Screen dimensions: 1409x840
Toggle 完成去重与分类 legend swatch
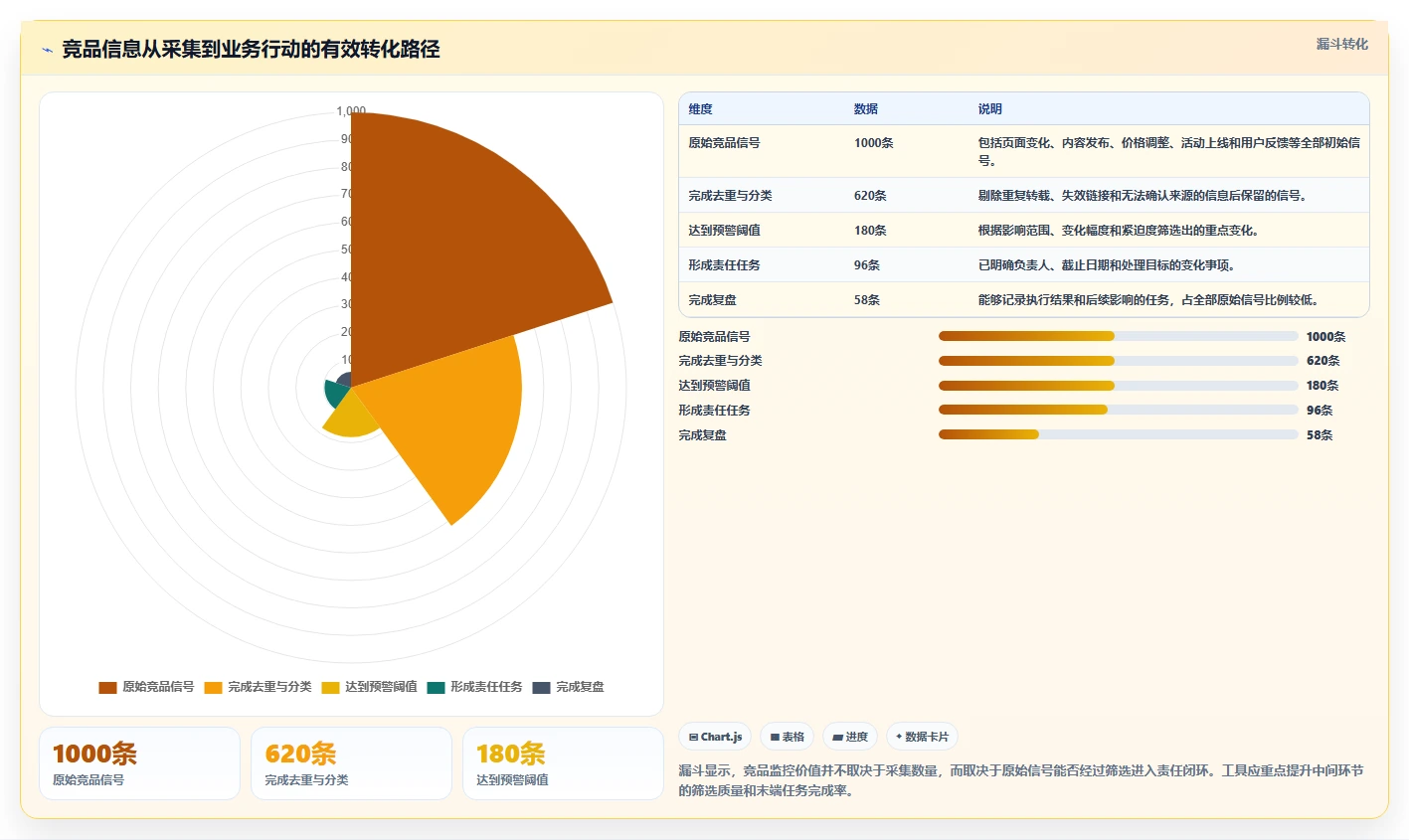(213, 688)
